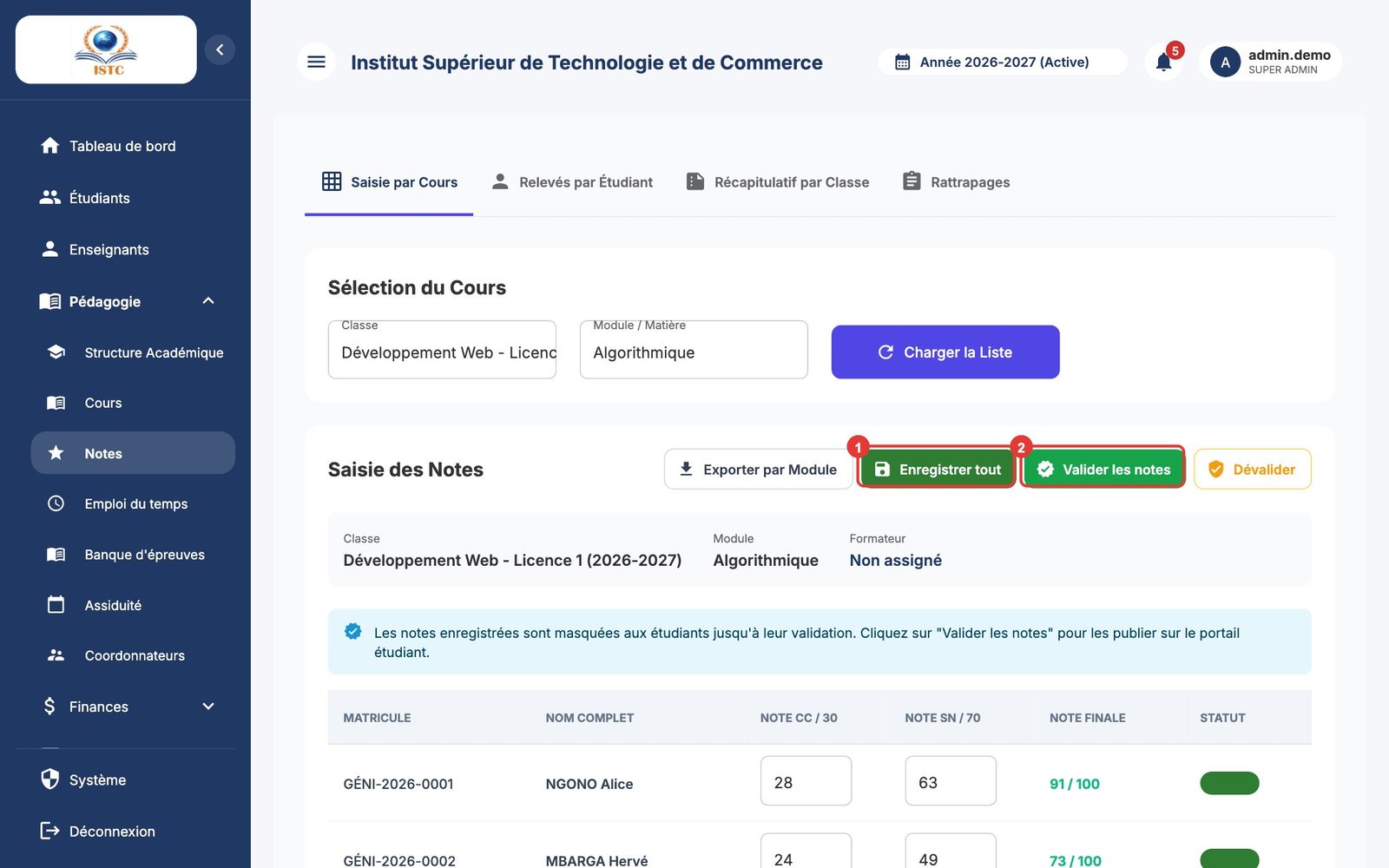Click the 91 / 100 final grade
This screenshot has height=868, width=1389.
click(1075, 784)
